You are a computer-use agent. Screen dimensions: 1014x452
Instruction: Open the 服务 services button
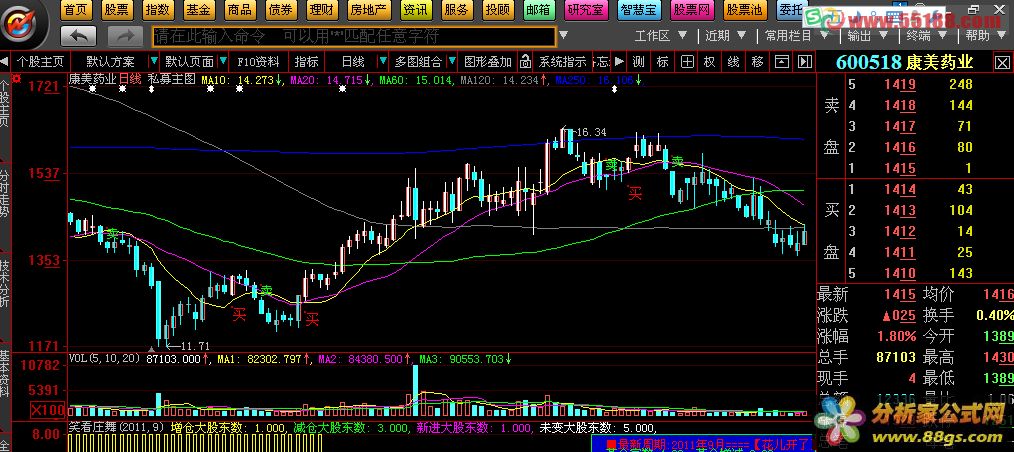(457, 9)
